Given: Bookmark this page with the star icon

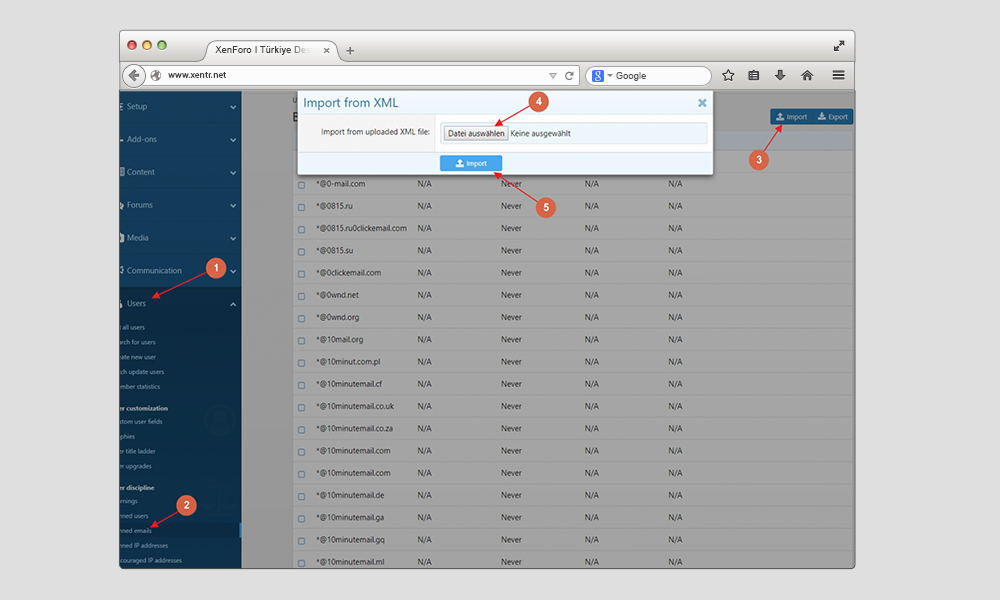Looking at the screenshot, I should pyautogui.click(x=728, y=75).
